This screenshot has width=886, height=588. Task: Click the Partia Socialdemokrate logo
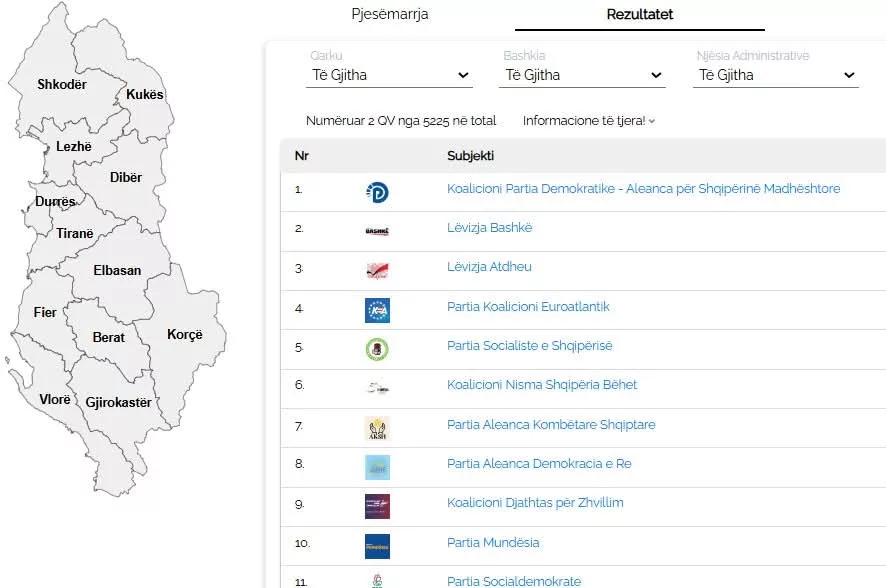click(377, 581)
